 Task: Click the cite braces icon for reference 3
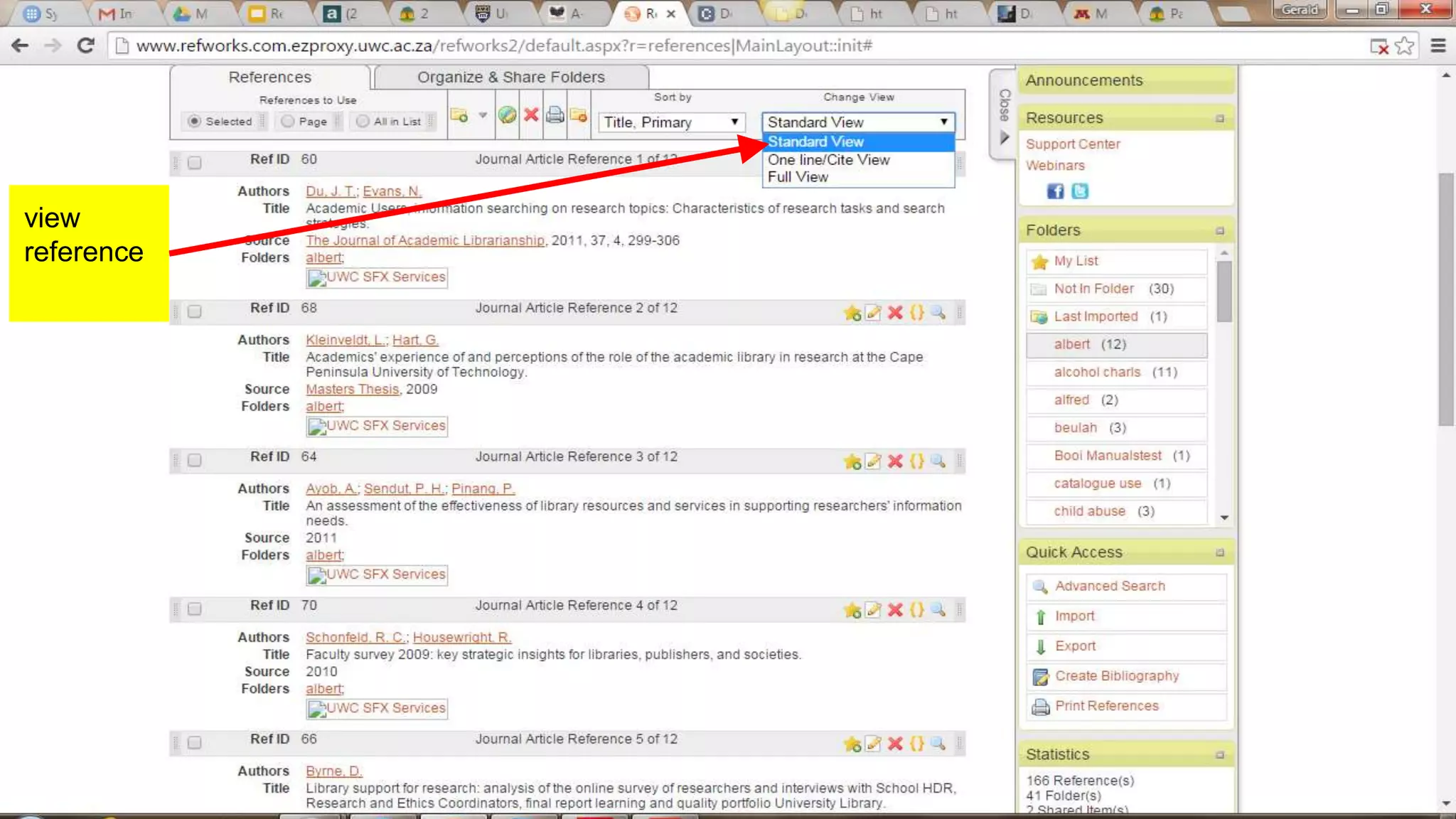[917, 461]
